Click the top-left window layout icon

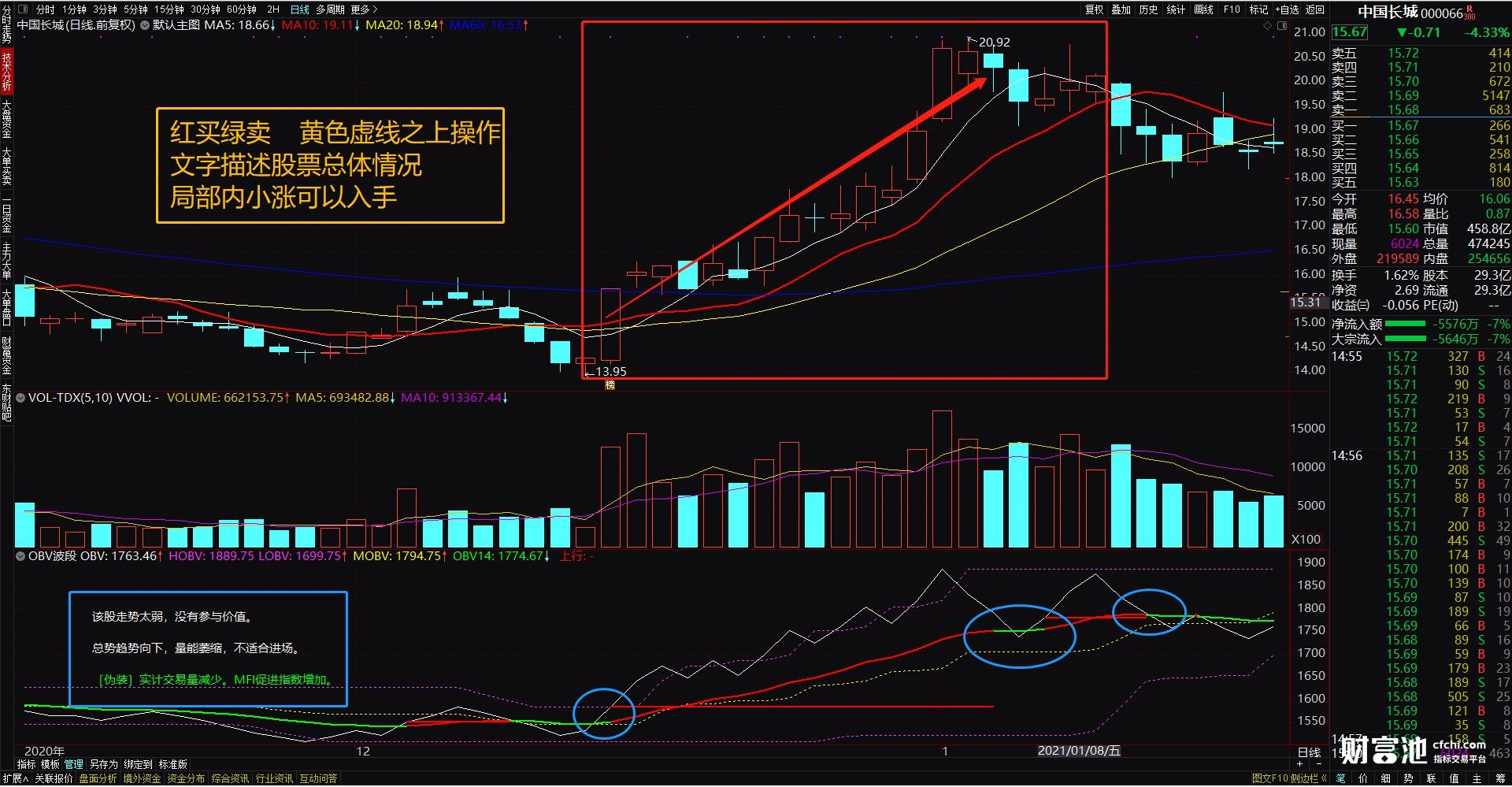[22, 9]
